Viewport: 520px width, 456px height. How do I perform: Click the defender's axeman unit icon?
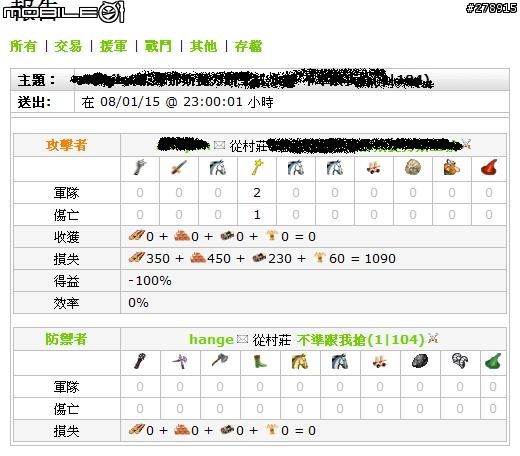[220, 361]
